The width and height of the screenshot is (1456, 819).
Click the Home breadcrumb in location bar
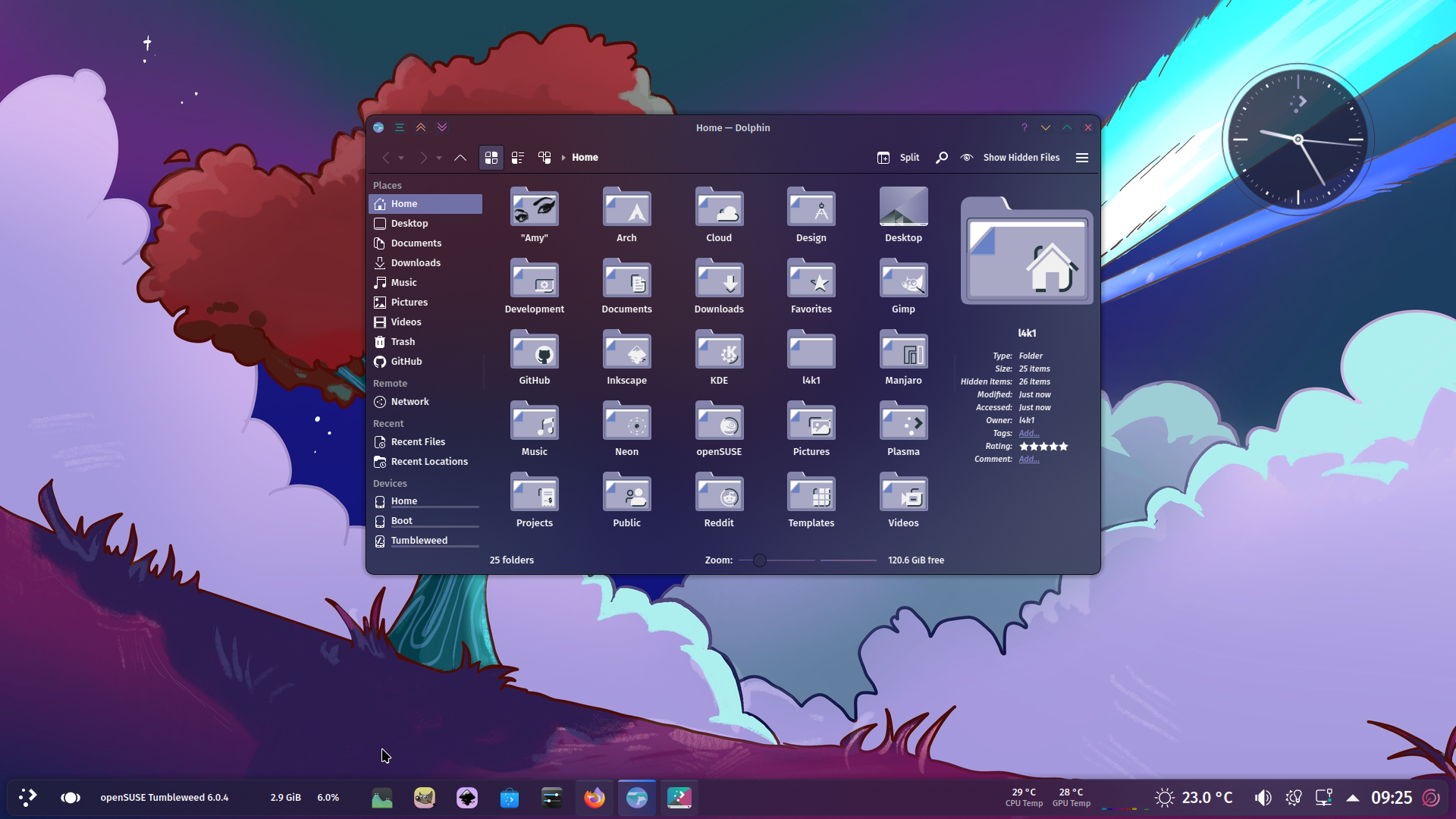[x=585, y=158]
